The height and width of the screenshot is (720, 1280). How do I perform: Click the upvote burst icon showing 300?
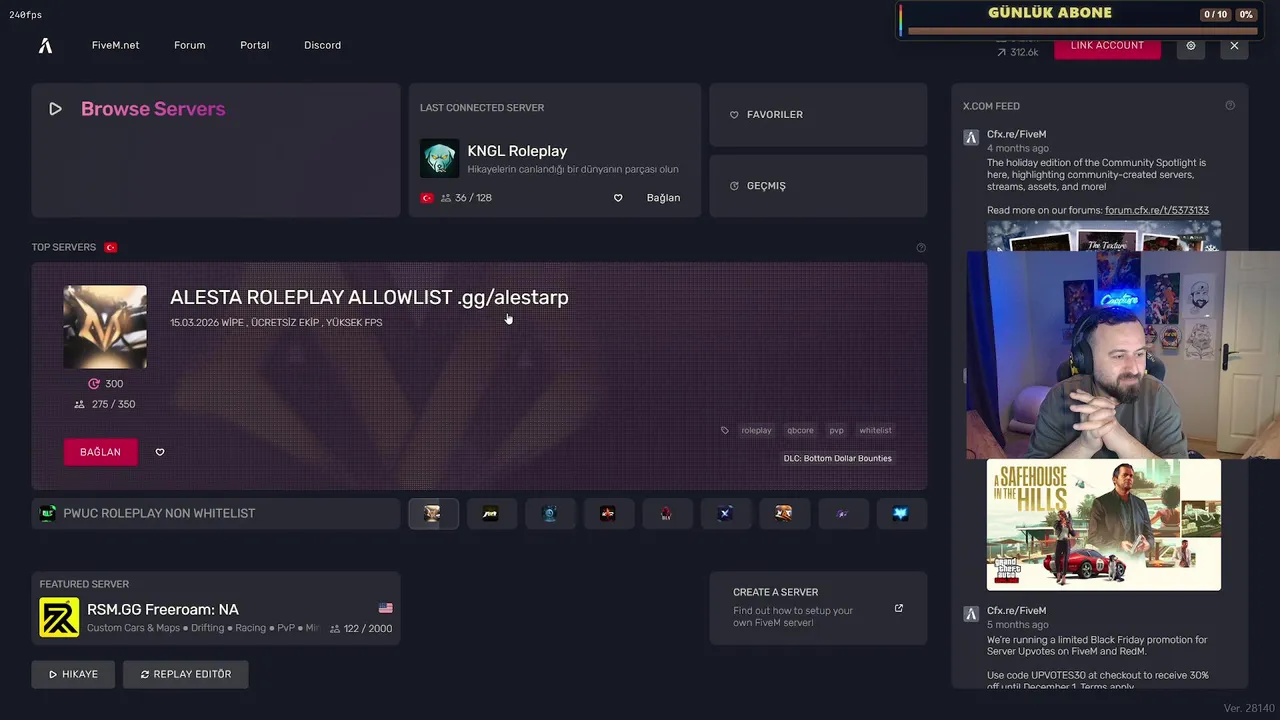[94, 384]
